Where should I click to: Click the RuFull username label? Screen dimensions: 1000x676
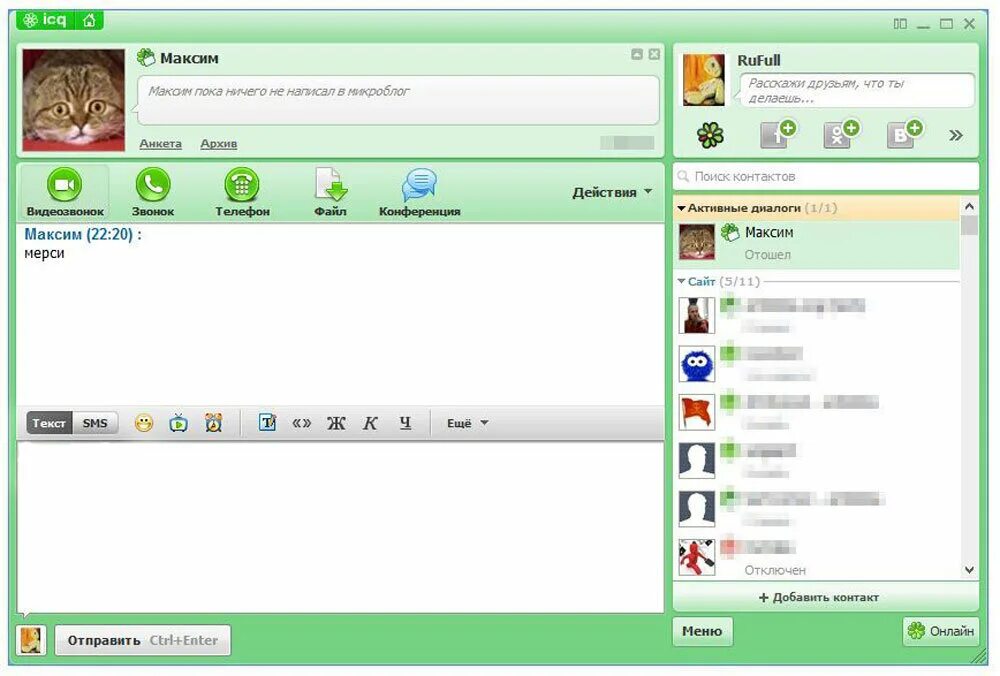759,60
